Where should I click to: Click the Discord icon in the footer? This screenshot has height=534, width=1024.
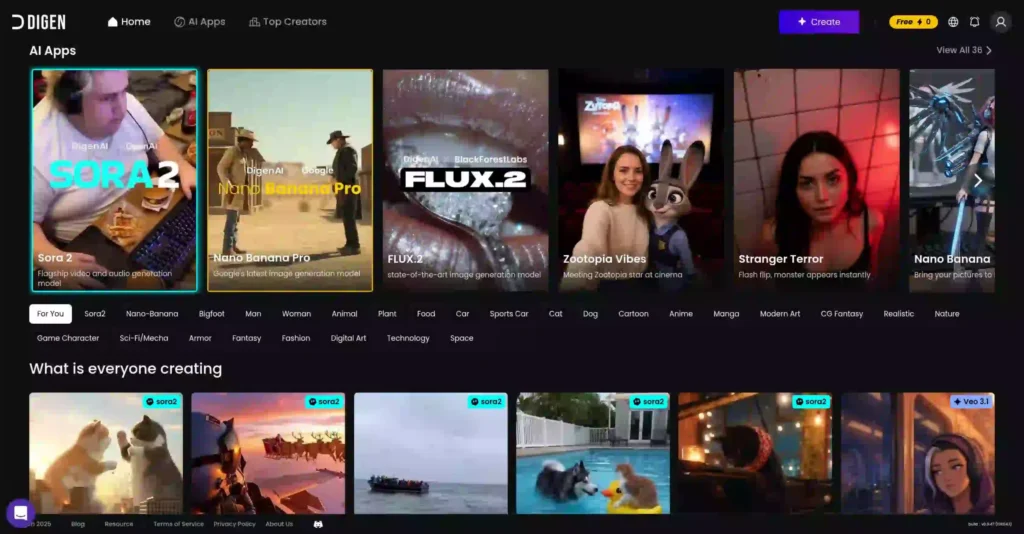[x=318, y=524]
